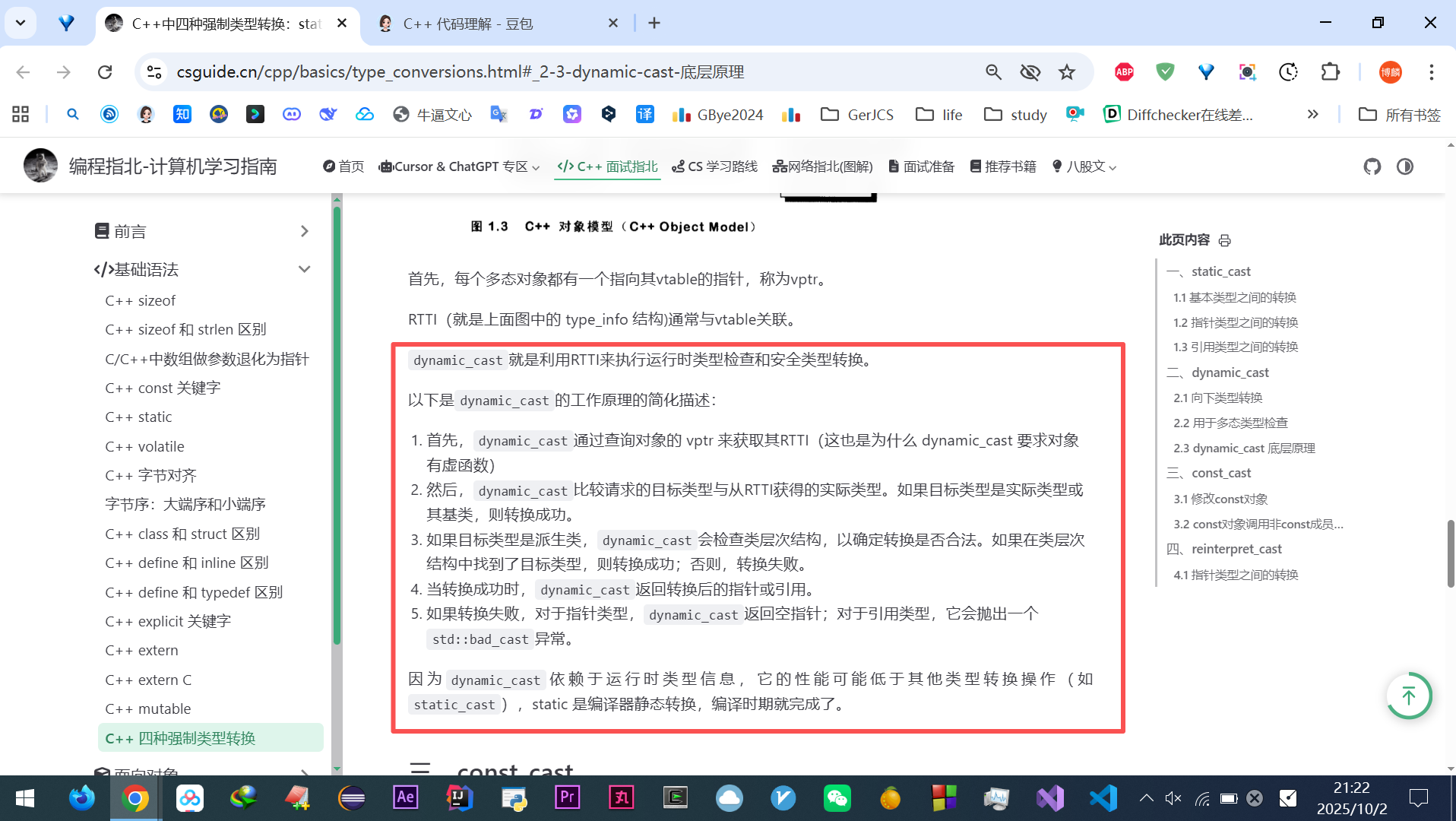This screenshot has width=1456, height=821.
Task: Bookmark this page with star icon
Action: tap(1067, 72)
